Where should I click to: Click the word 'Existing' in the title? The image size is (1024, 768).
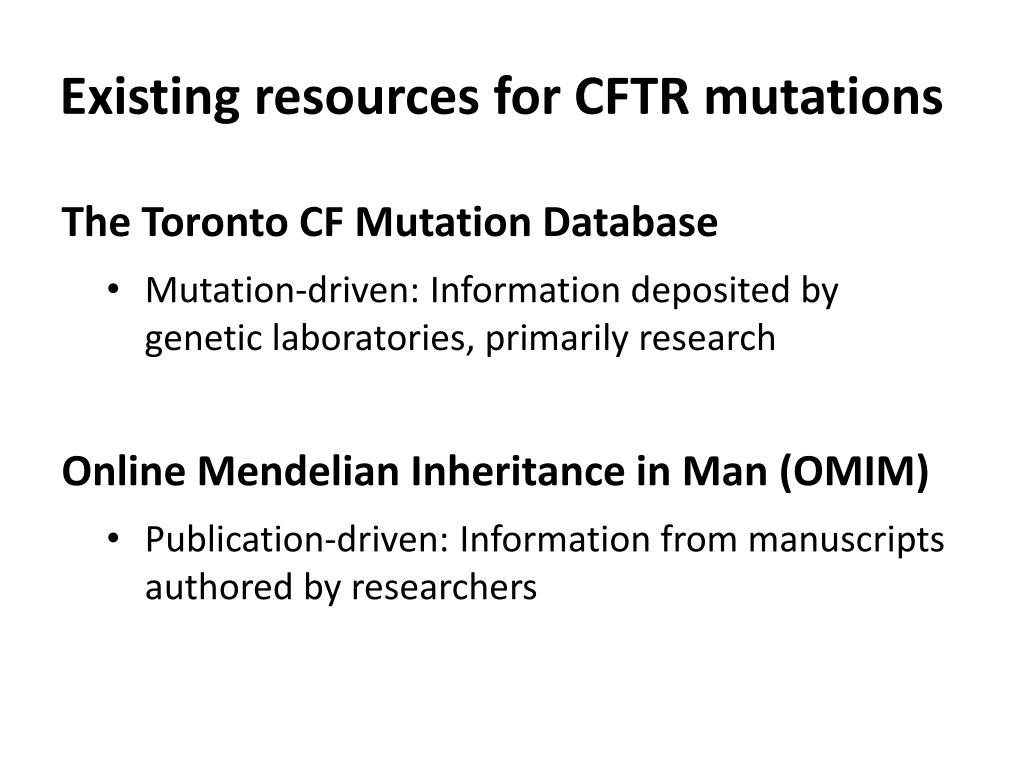[x=150, y=99]
